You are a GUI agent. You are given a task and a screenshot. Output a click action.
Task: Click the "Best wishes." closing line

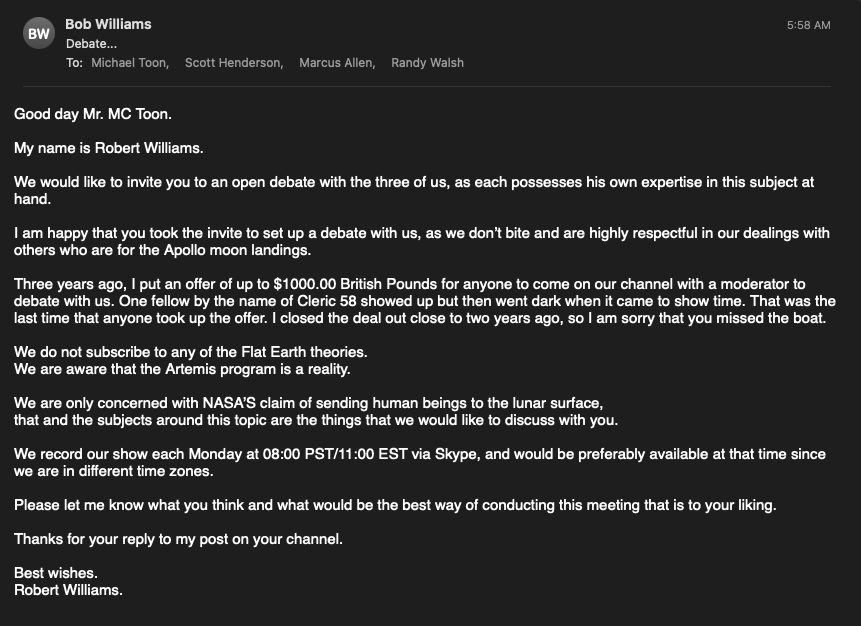56,573
